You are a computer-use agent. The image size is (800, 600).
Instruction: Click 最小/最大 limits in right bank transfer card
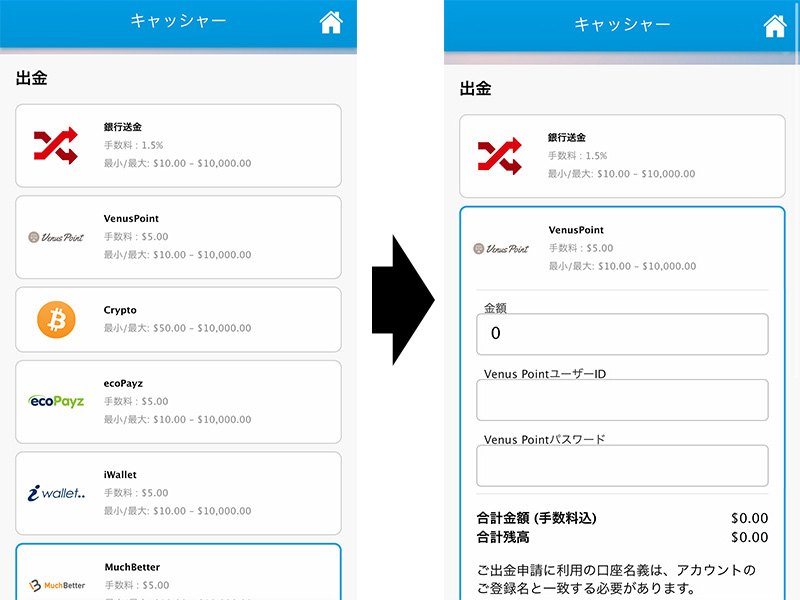[621, 174]
